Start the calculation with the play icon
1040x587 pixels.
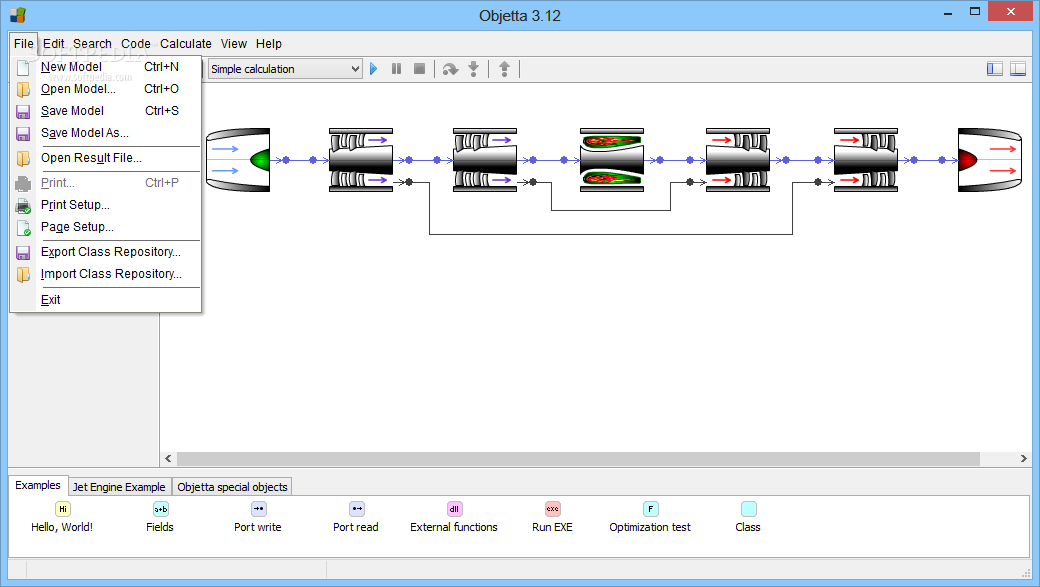pyautogui.click(x=373, y=68)
